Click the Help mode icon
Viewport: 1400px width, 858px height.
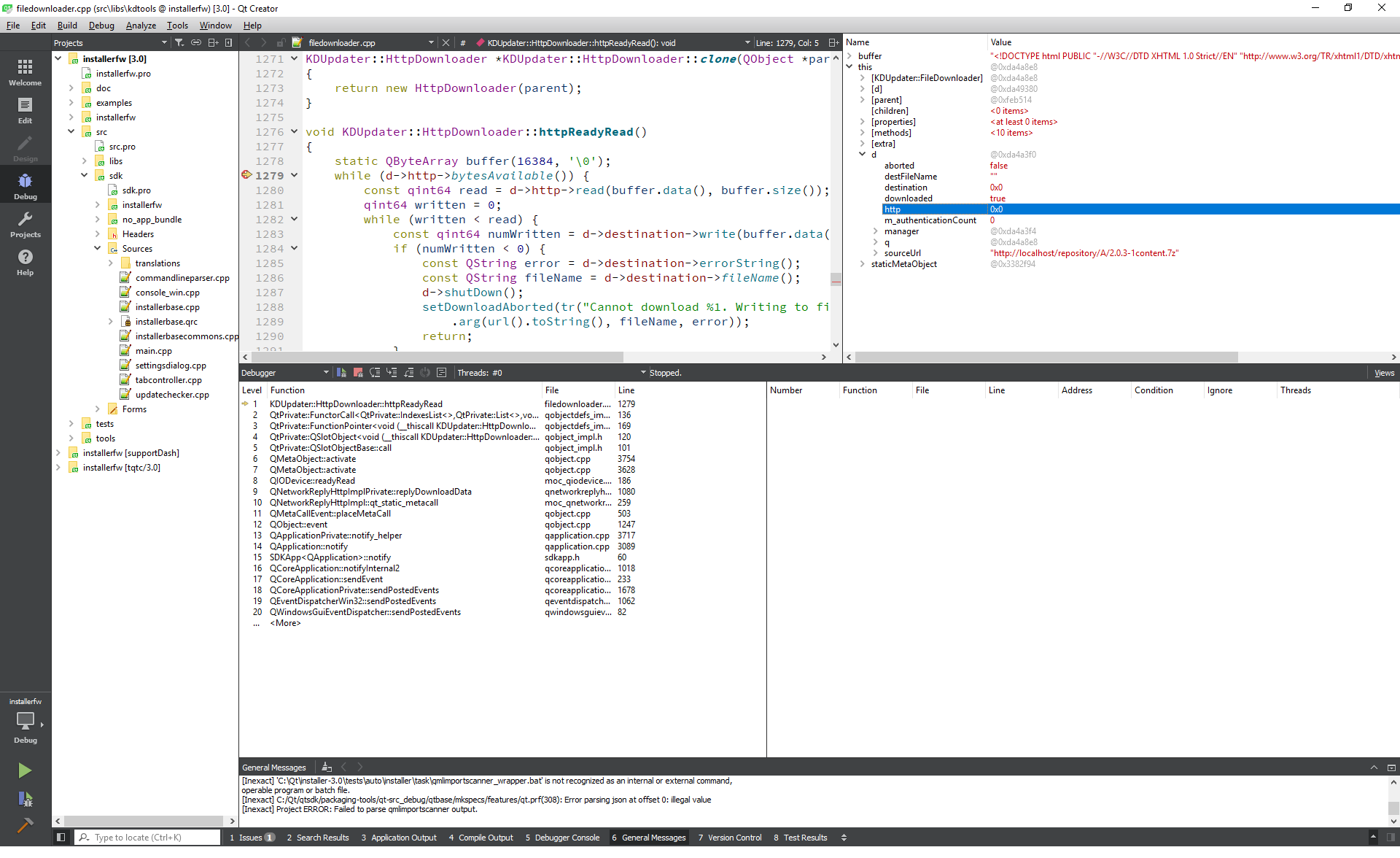tap(25, 262)
